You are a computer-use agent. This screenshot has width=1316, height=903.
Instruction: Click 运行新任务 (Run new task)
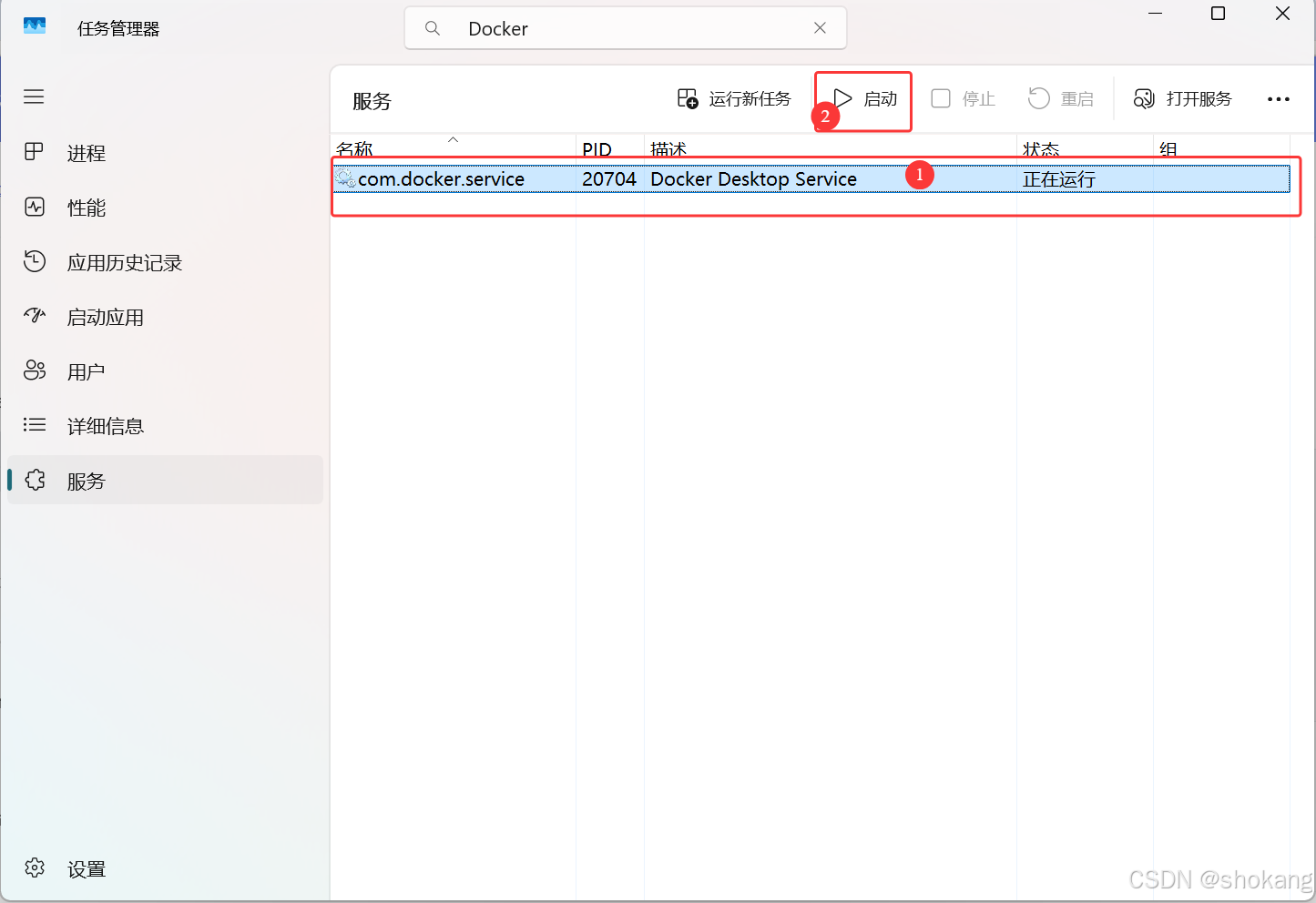[734, 98]
